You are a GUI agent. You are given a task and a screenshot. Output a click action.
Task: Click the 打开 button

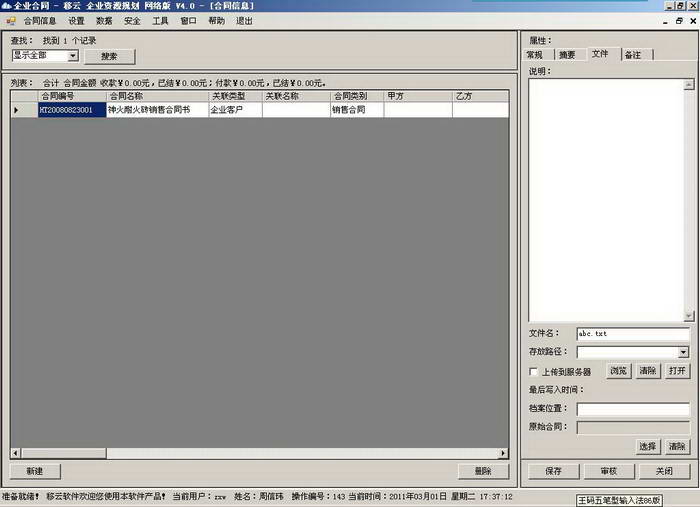click(x=677, y=371)
